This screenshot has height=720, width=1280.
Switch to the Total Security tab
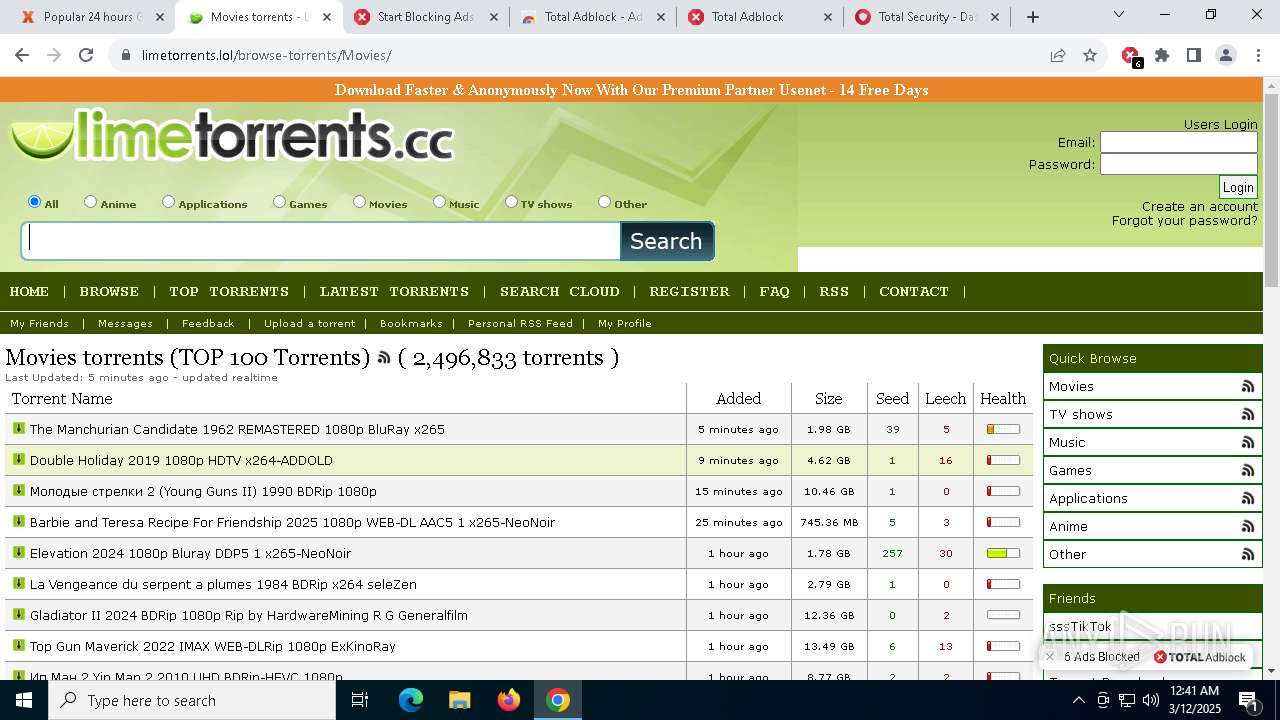click(926, 17)
